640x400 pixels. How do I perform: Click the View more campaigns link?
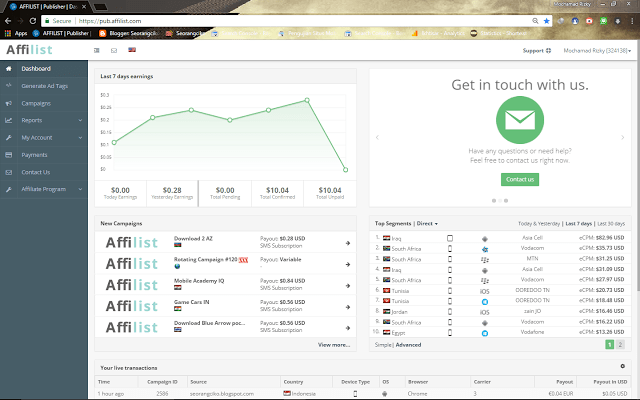pos(334,344)
